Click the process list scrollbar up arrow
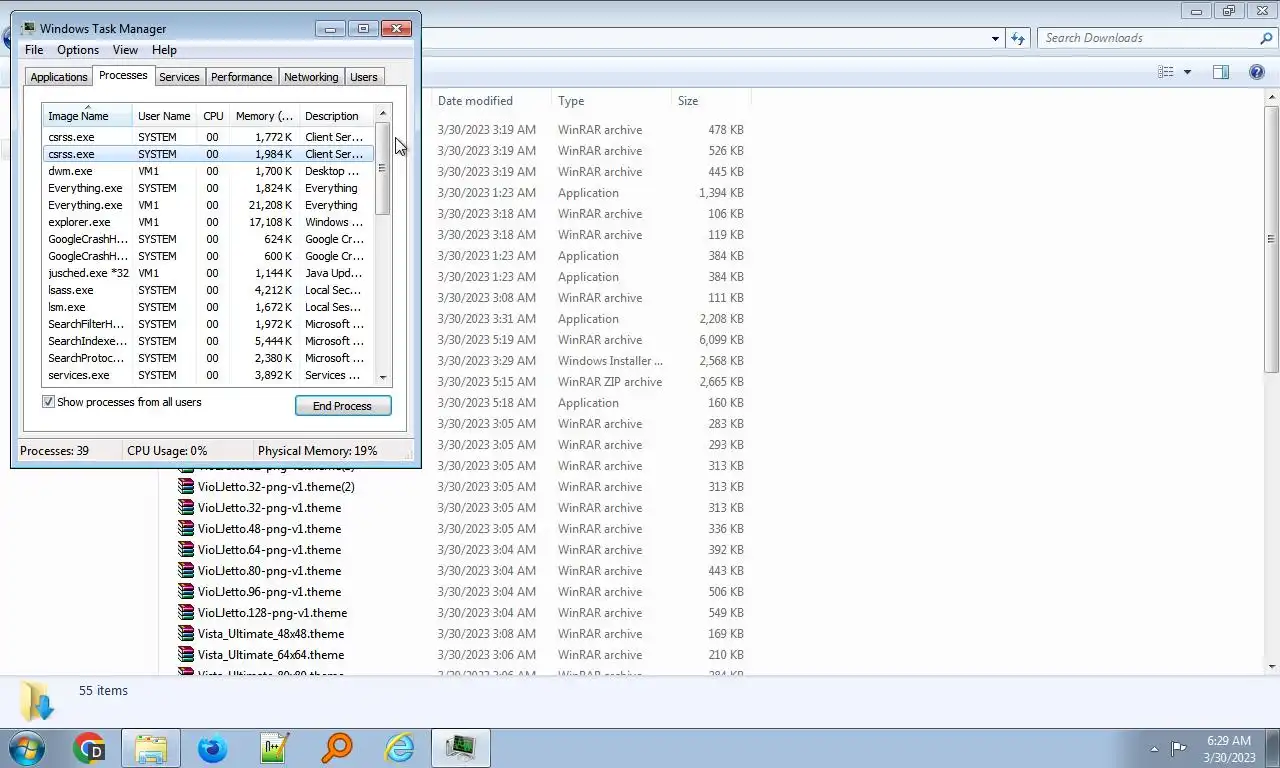Image resolution: width=1280 pixels, height=768 pixels. (x=383, y=112)
